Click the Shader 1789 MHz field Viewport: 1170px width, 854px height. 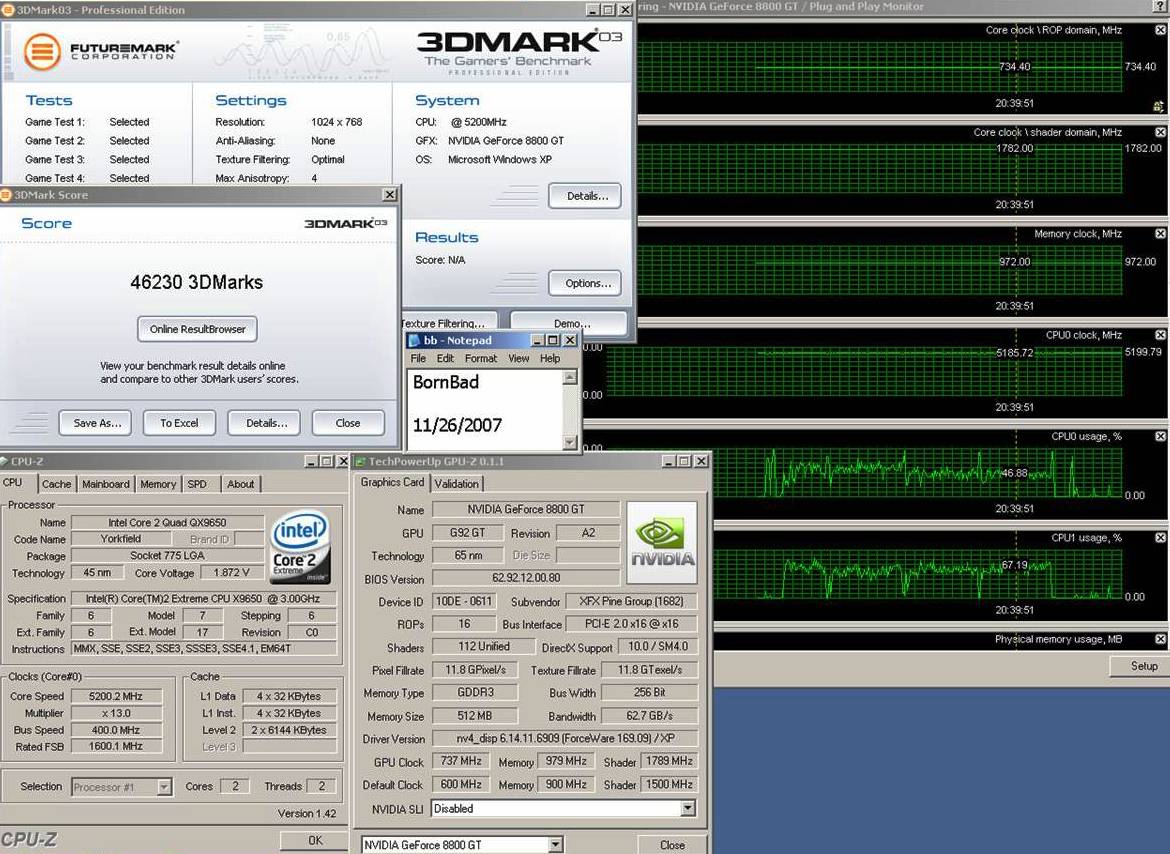click(669, 762)
